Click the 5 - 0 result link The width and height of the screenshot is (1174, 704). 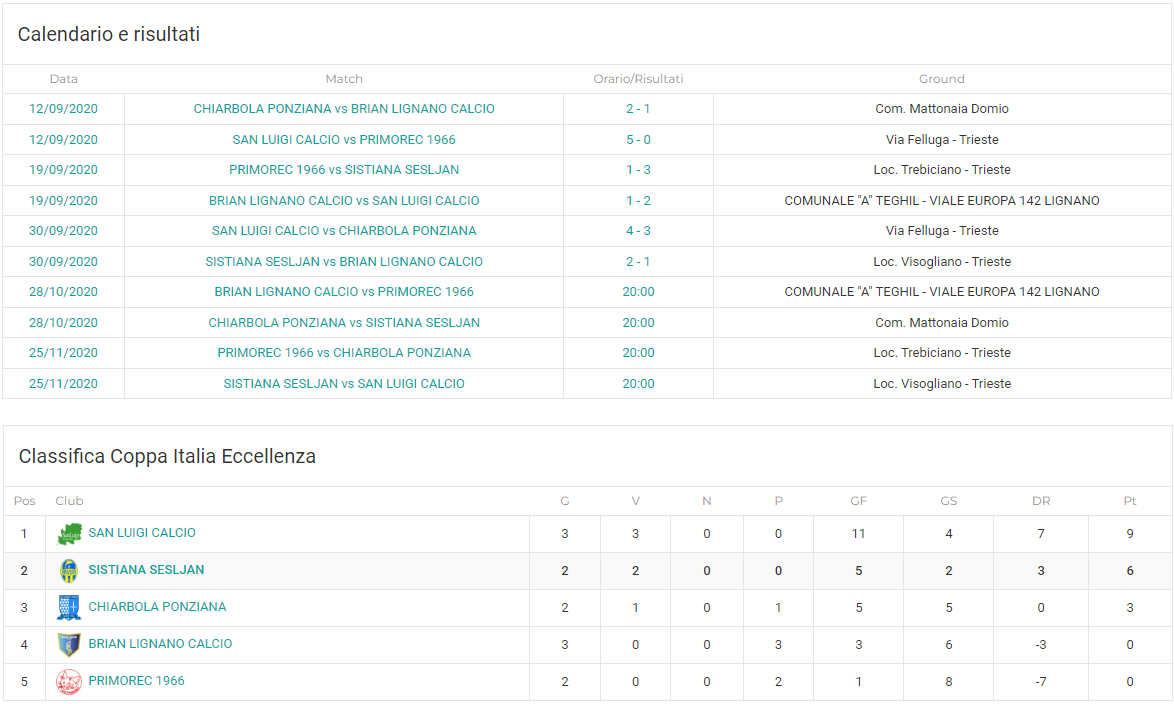point(638,139)
